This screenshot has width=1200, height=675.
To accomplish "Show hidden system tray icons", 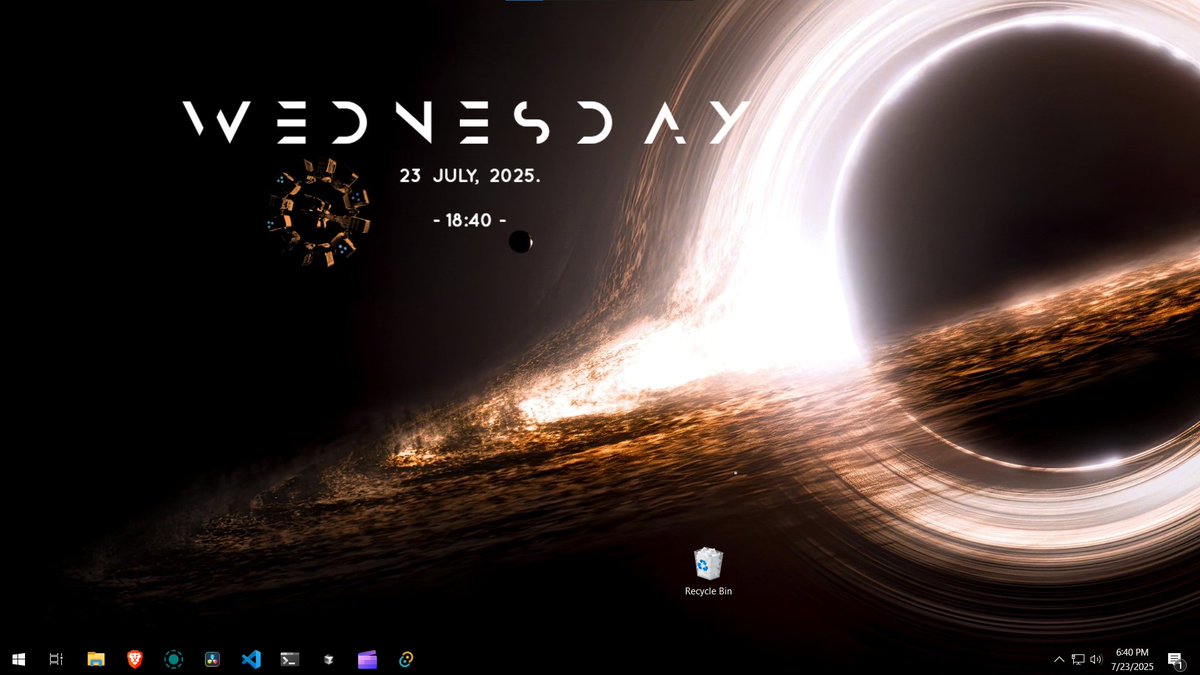I will [x=1059, y=660].
